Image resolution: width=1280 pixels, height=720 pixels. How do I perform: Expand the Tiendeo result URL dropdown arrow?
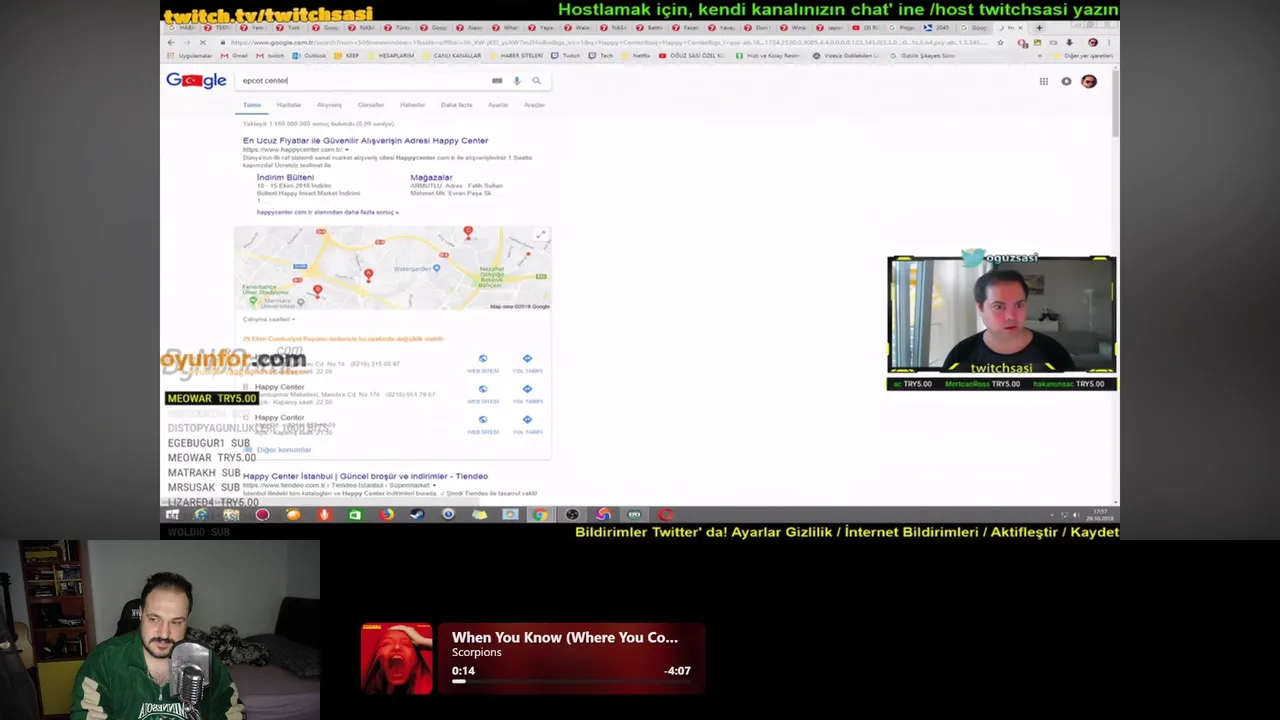pos(435,485)
